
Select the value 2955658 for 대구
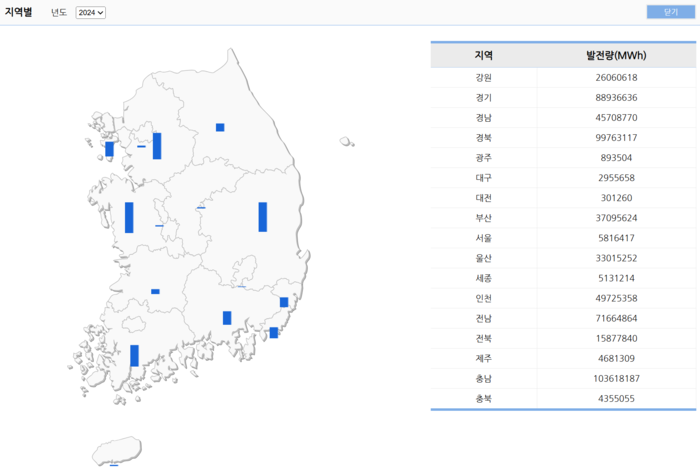click(616, 178)
